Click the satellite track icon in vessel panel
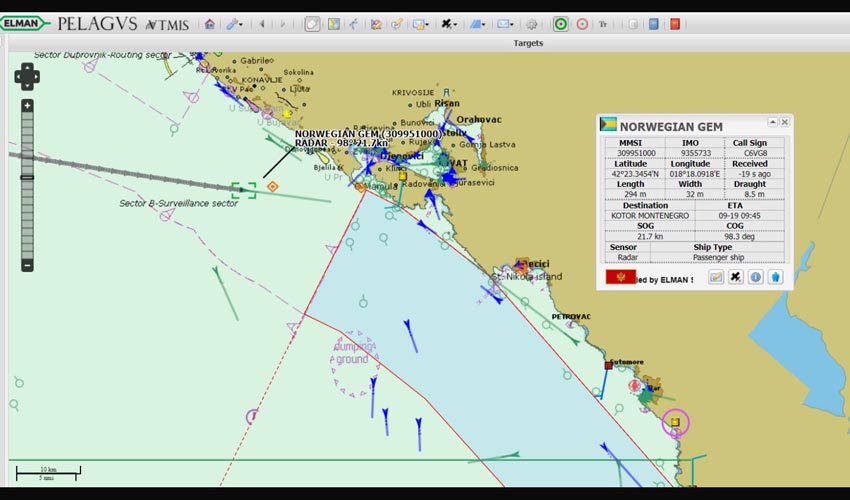The width and height of the screenshot is (850, 500). pyautogui.click(x=735, y=277)
